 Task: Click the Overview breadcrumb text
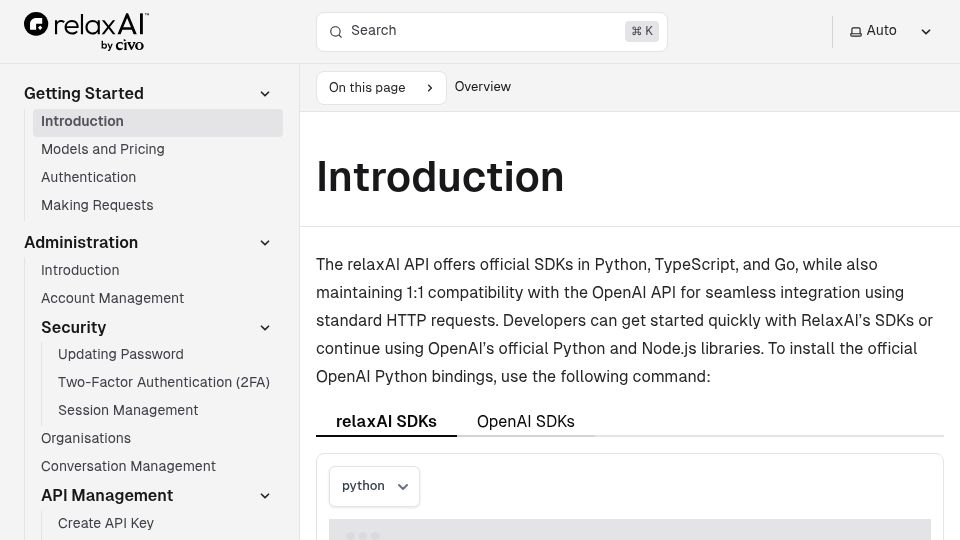coord(482,87)
